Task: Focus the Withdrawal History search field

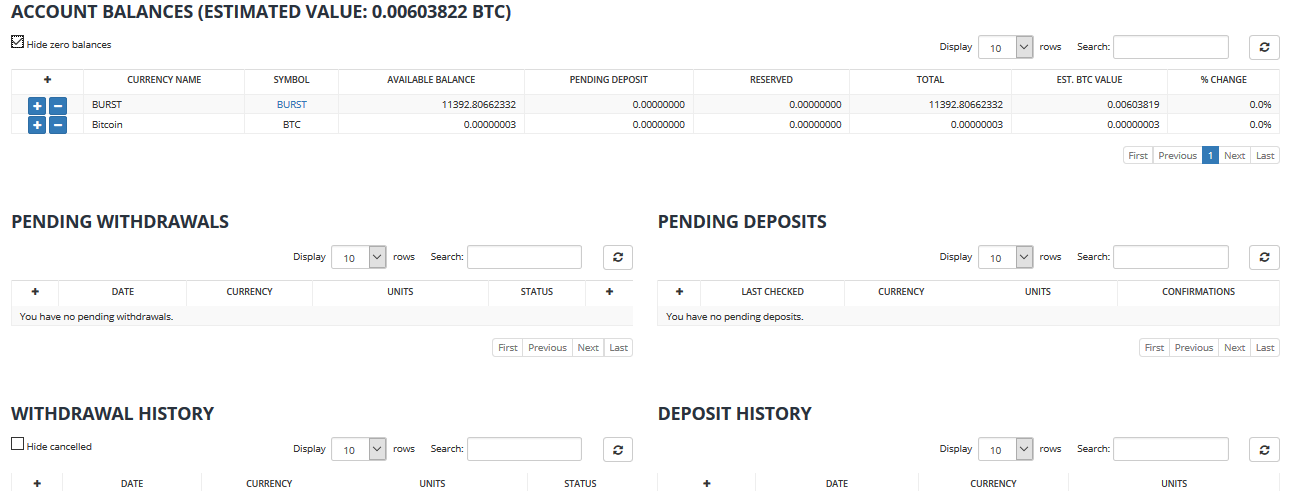Action: click(x=524, y=449)
